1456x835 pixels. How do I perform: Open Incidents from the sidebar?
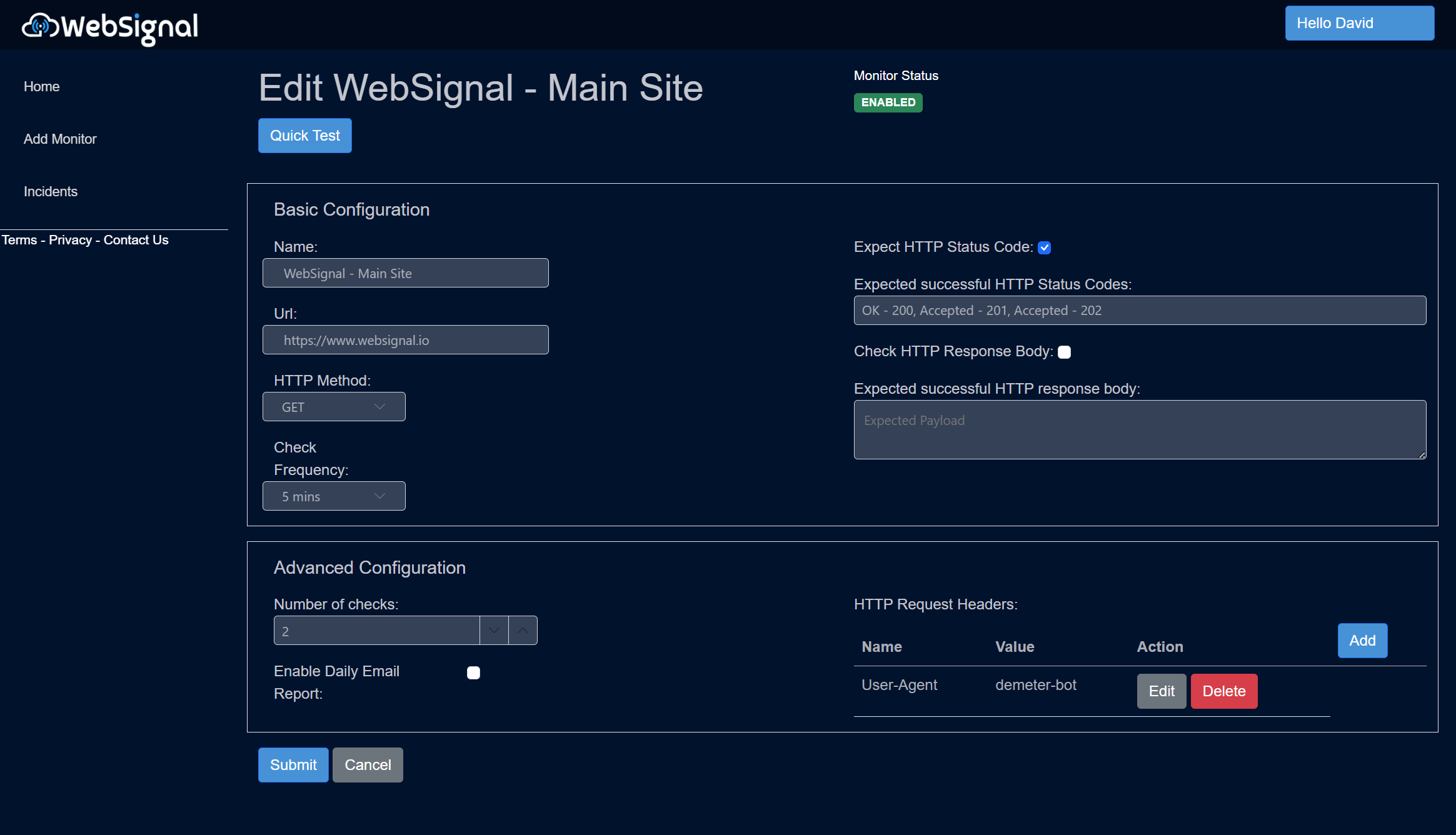pos(51,192)
